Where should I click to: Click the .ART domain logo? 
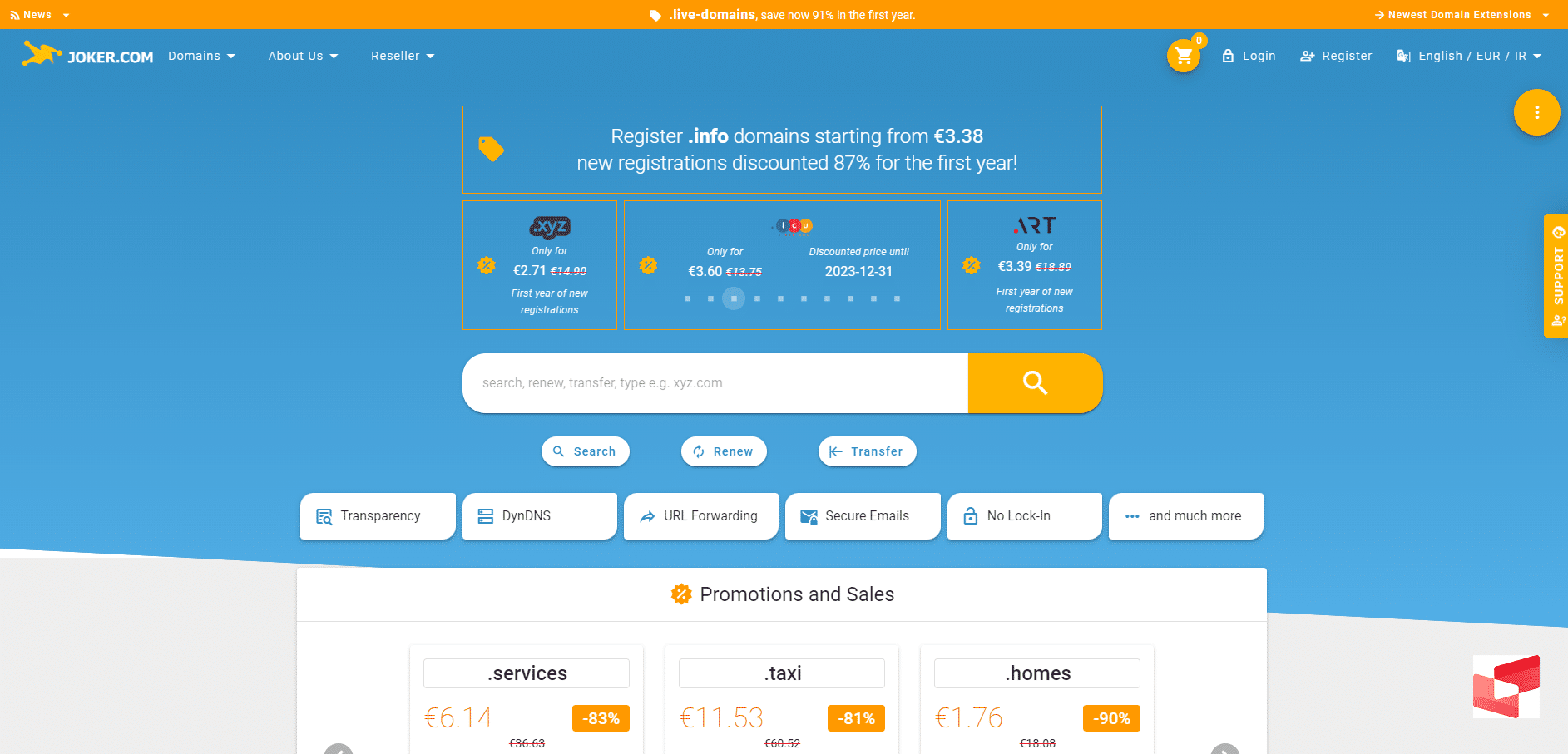(x=1035, y=225)
